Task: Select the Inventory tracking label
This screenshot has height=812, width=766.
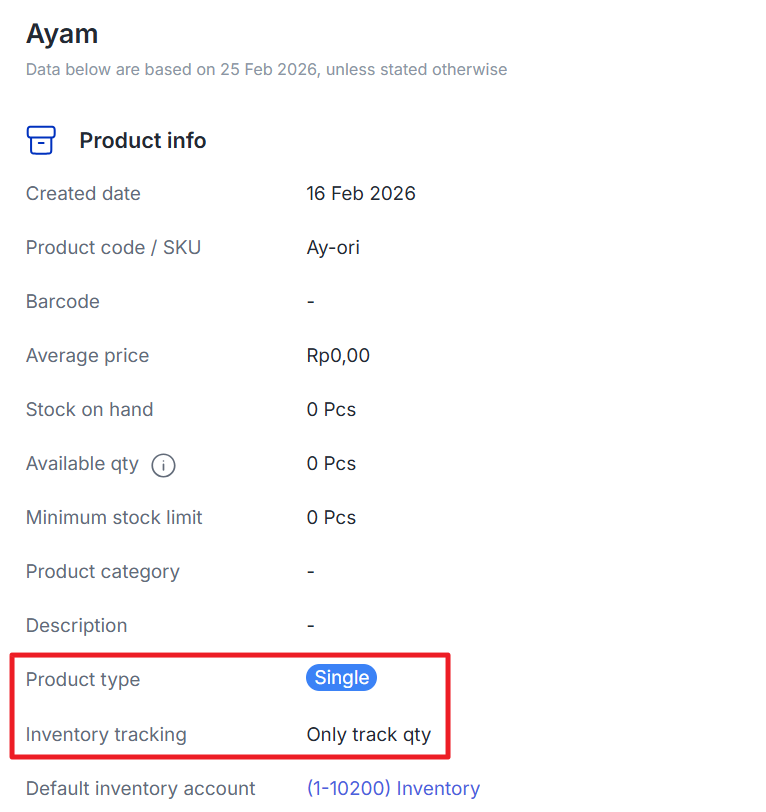Action: click(x=106, y=734)
